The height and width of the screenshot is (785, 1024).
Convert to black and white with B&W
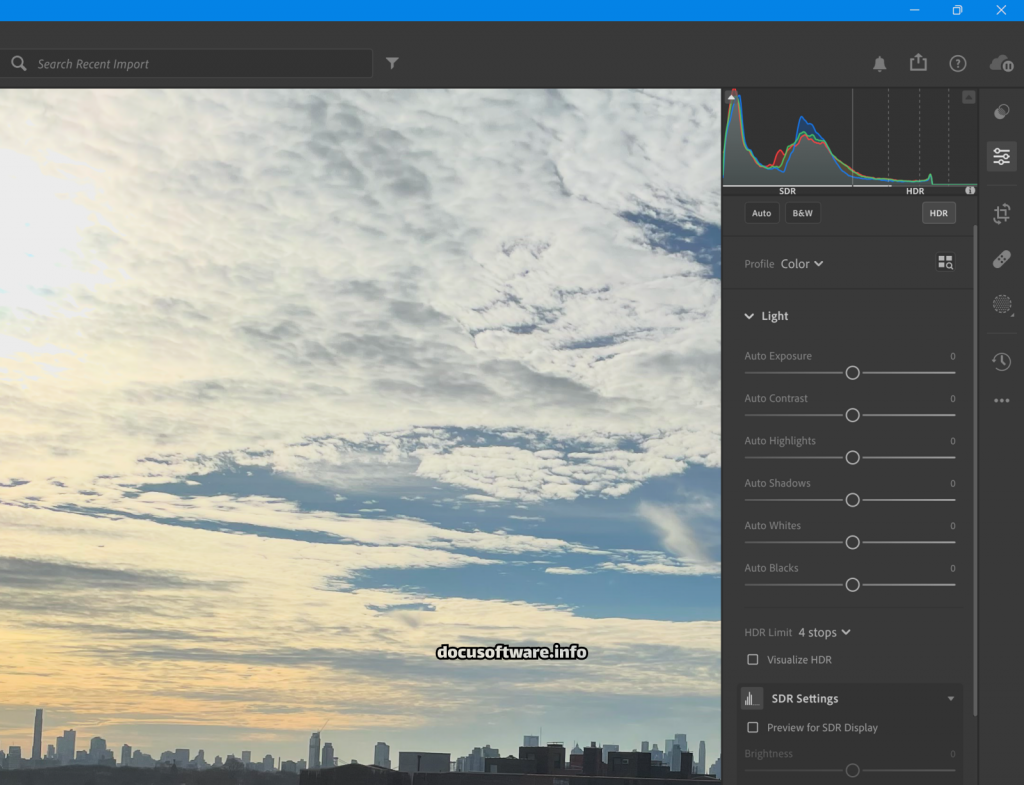pos(802,213)
